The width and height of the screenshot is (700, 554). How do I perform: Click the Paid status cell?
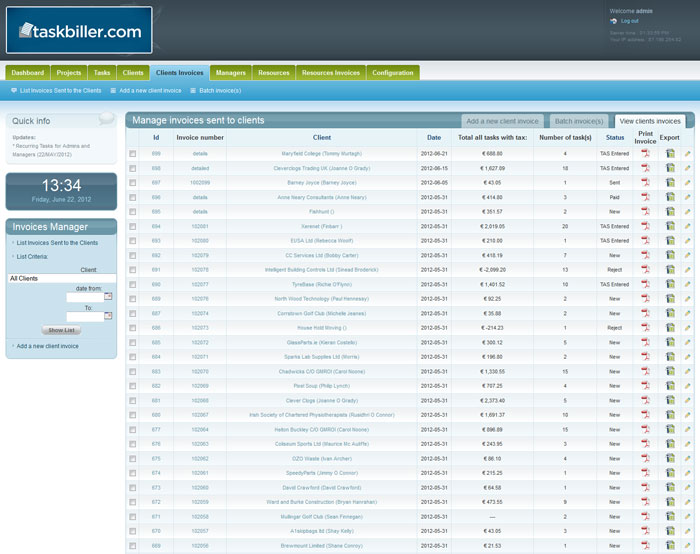[615, 197]
